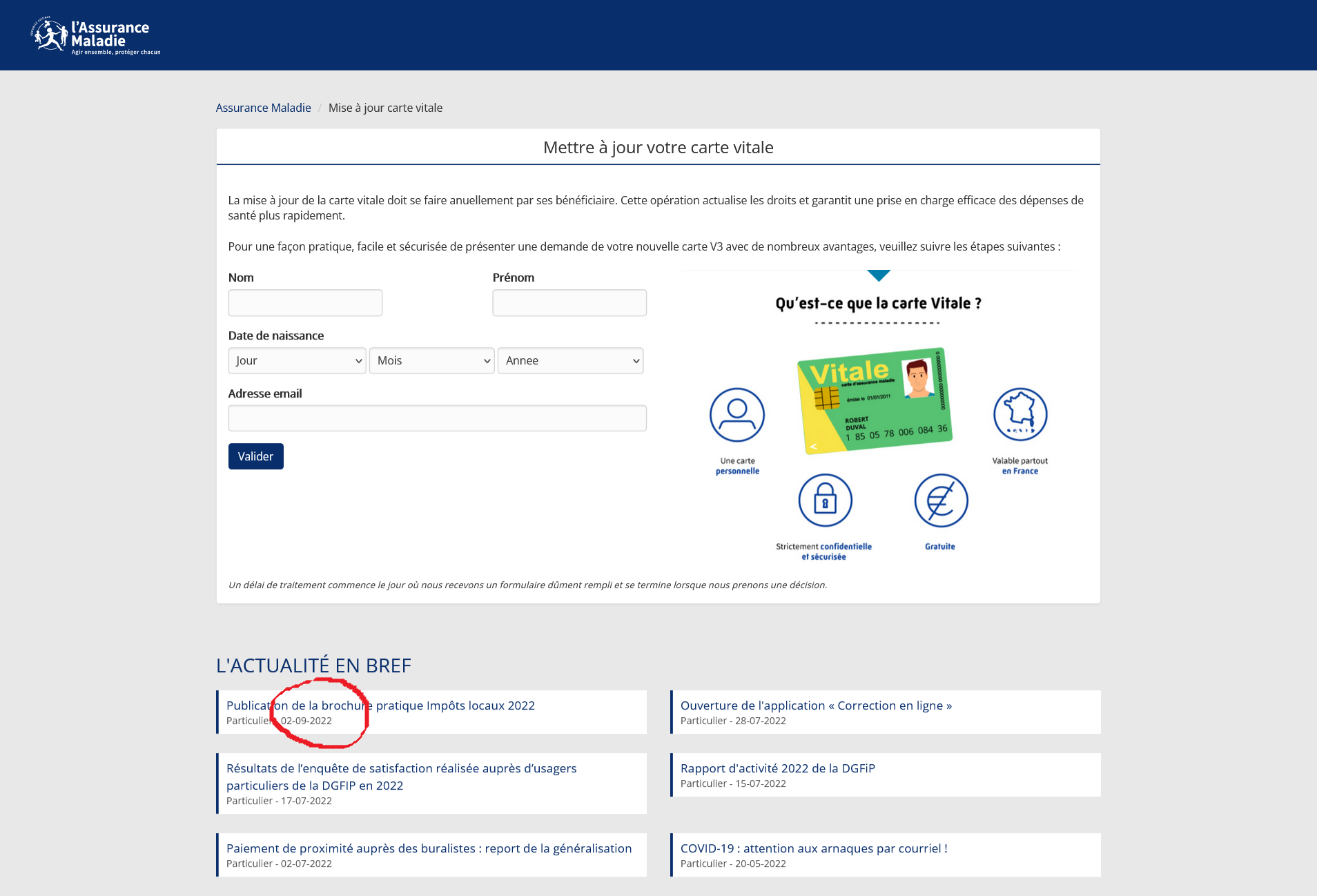The image size is (1317, 896).
Task: Click the Adresse email field
Action: tap(438, 418)
